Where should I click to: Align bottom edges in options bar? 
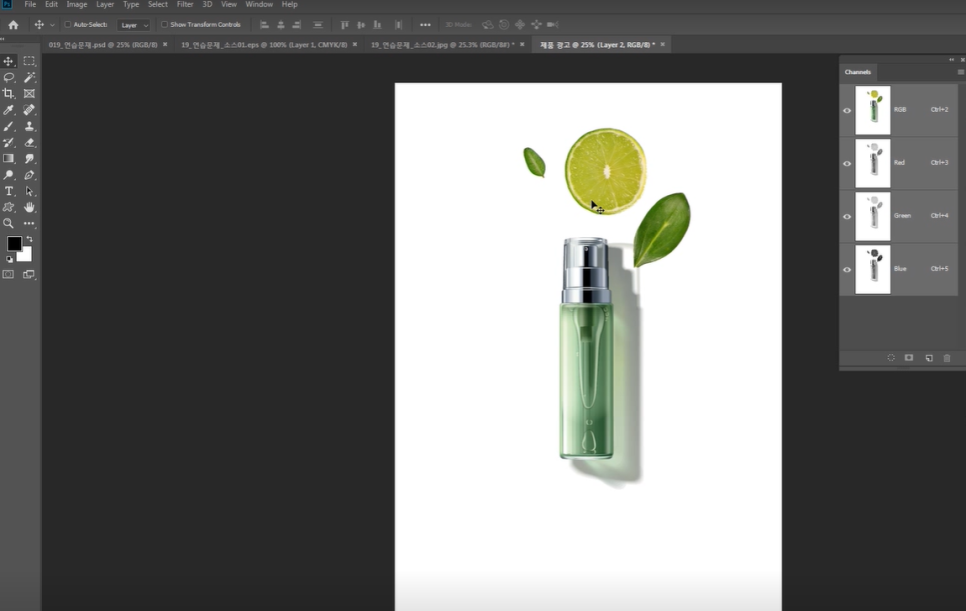[377, 25]
